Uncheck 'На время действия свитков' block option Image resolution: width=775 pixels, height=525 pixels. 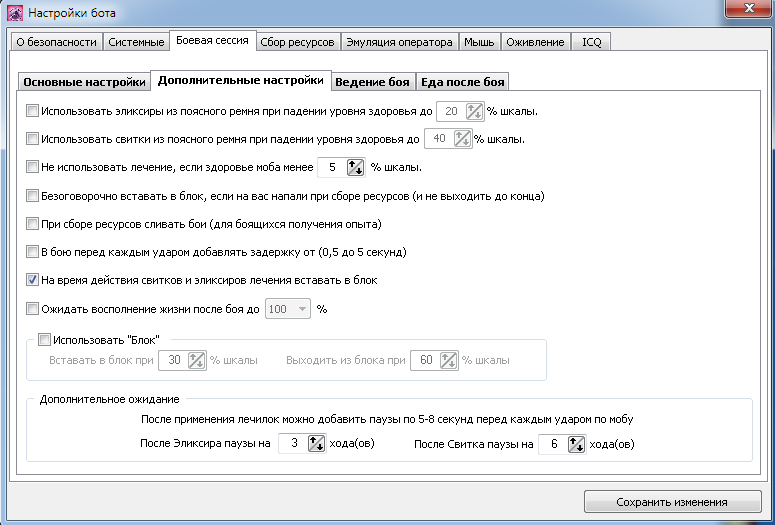32,280
